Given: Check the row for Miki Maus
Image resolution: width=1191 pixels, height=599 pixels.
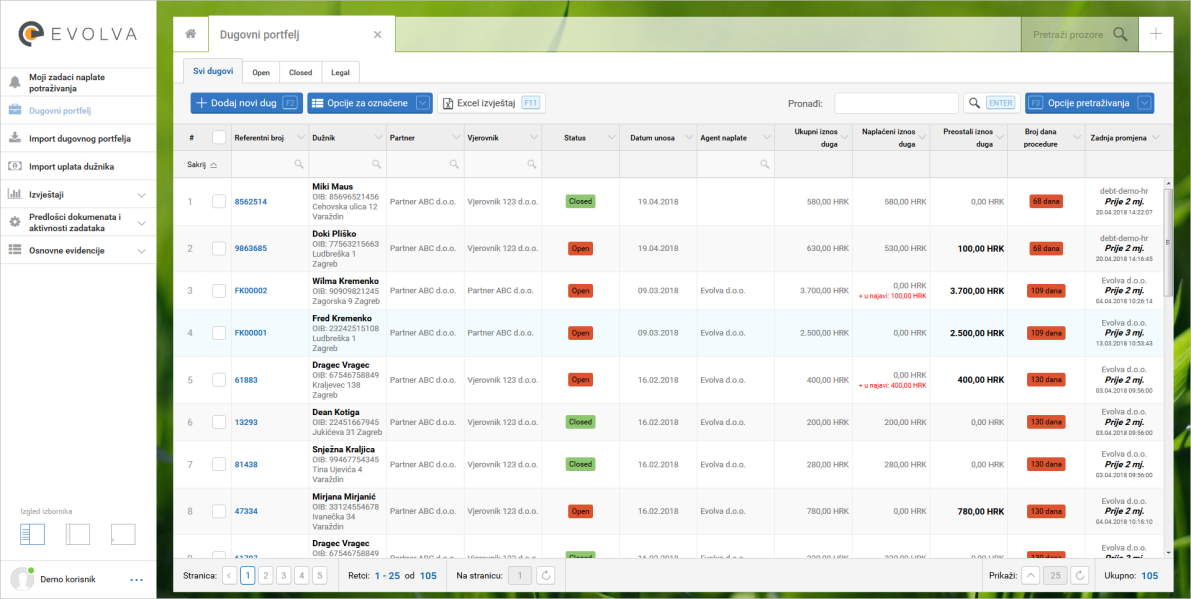Looking at the screenshot, I should [x=219, y=201].
